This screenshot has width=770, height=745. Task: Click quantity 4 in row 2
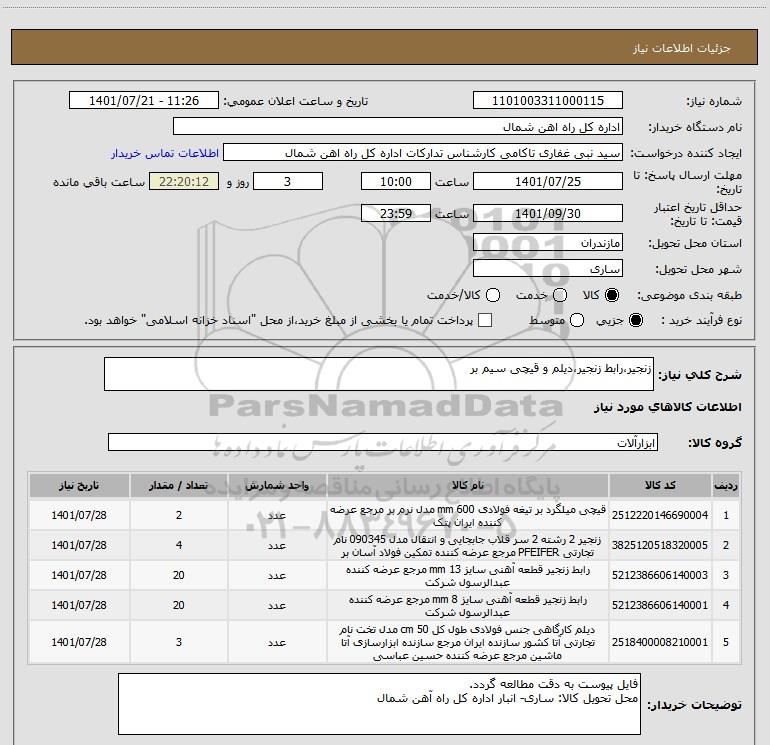(x=179, y=545)
